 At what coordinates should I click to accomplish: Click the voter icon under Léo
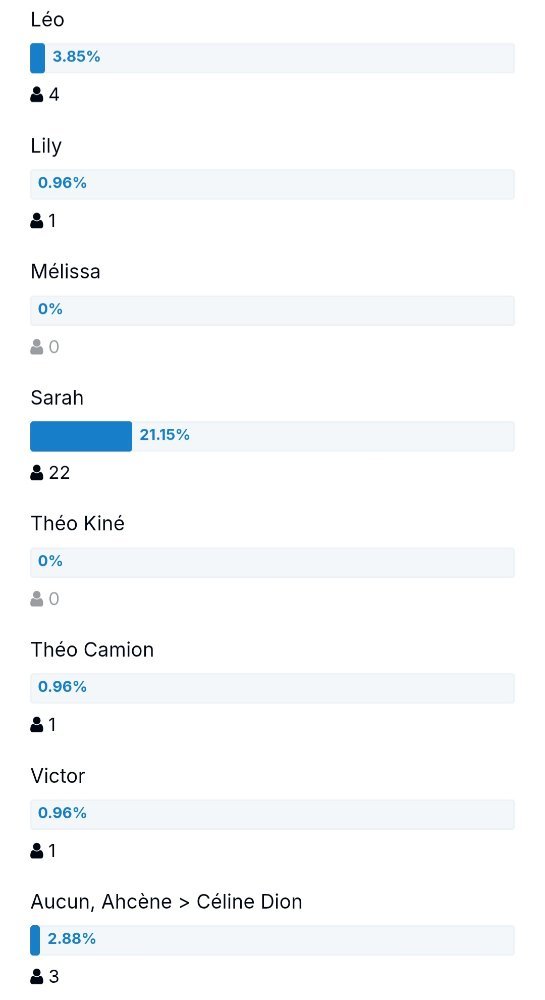click(37, 94)
